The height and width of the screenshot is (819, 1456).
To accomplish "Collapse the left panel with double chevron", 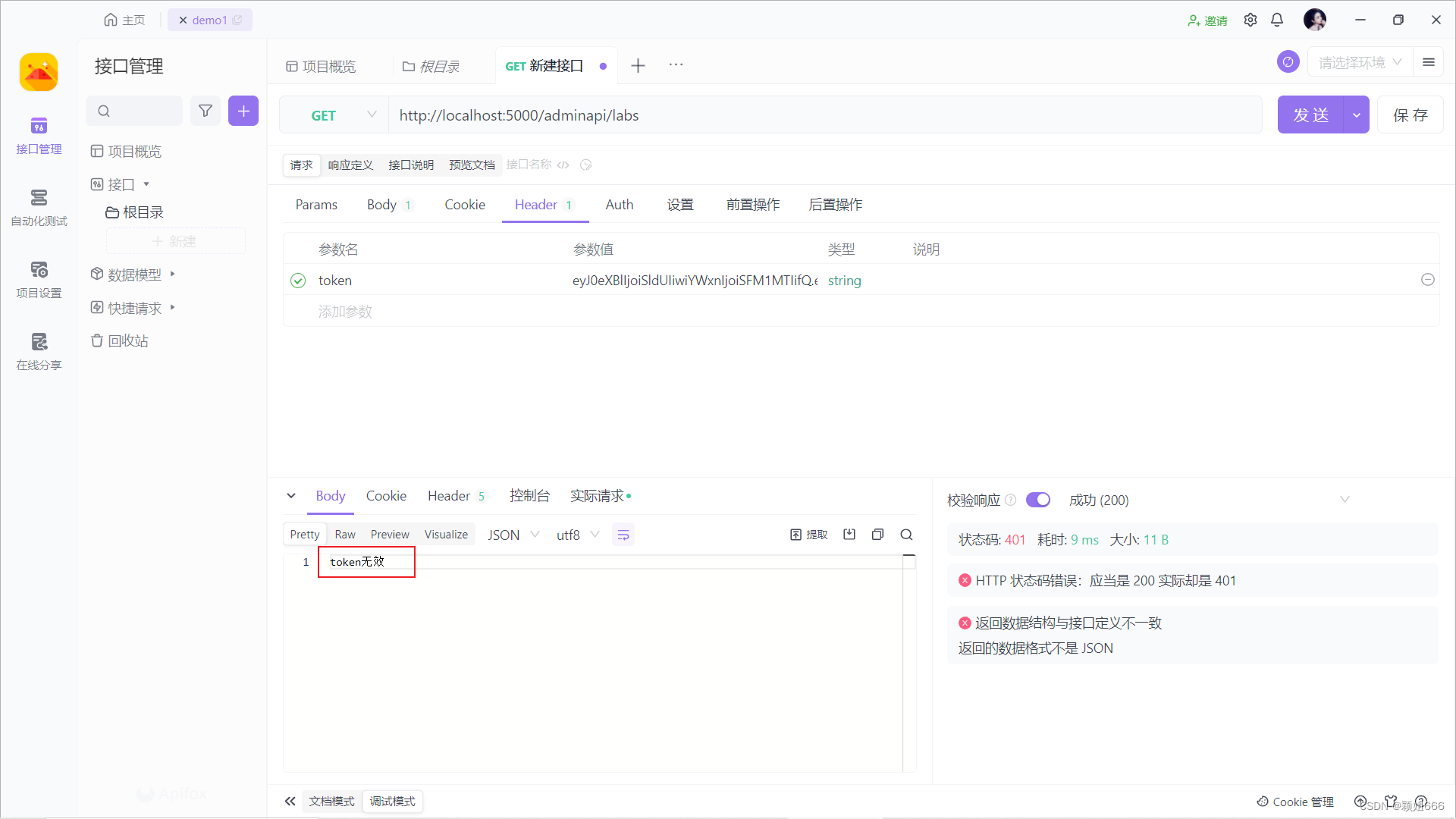I will (290, 801).
